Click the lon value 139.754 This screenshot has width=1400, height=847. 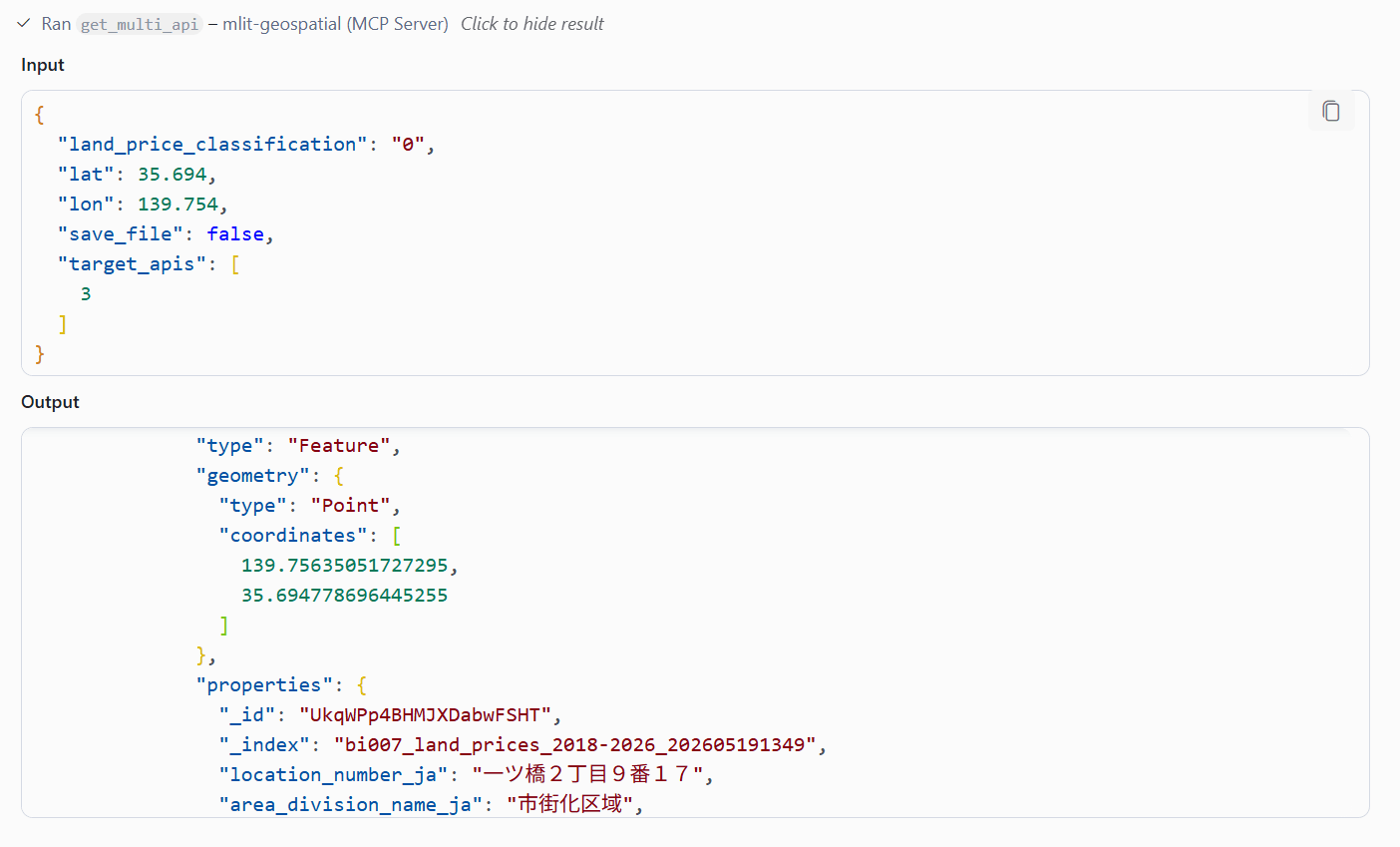tap(177, 204)
